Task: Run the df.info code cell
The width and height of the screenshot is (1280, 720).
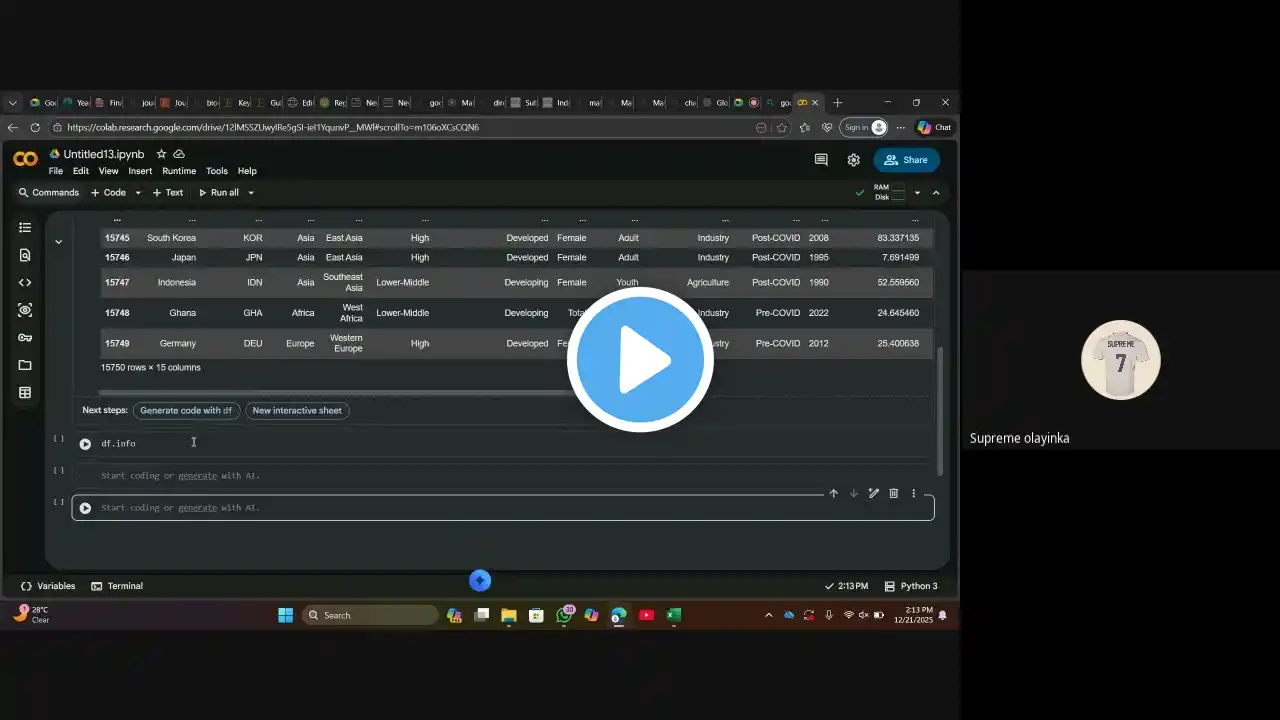Action: click(85, 444)
